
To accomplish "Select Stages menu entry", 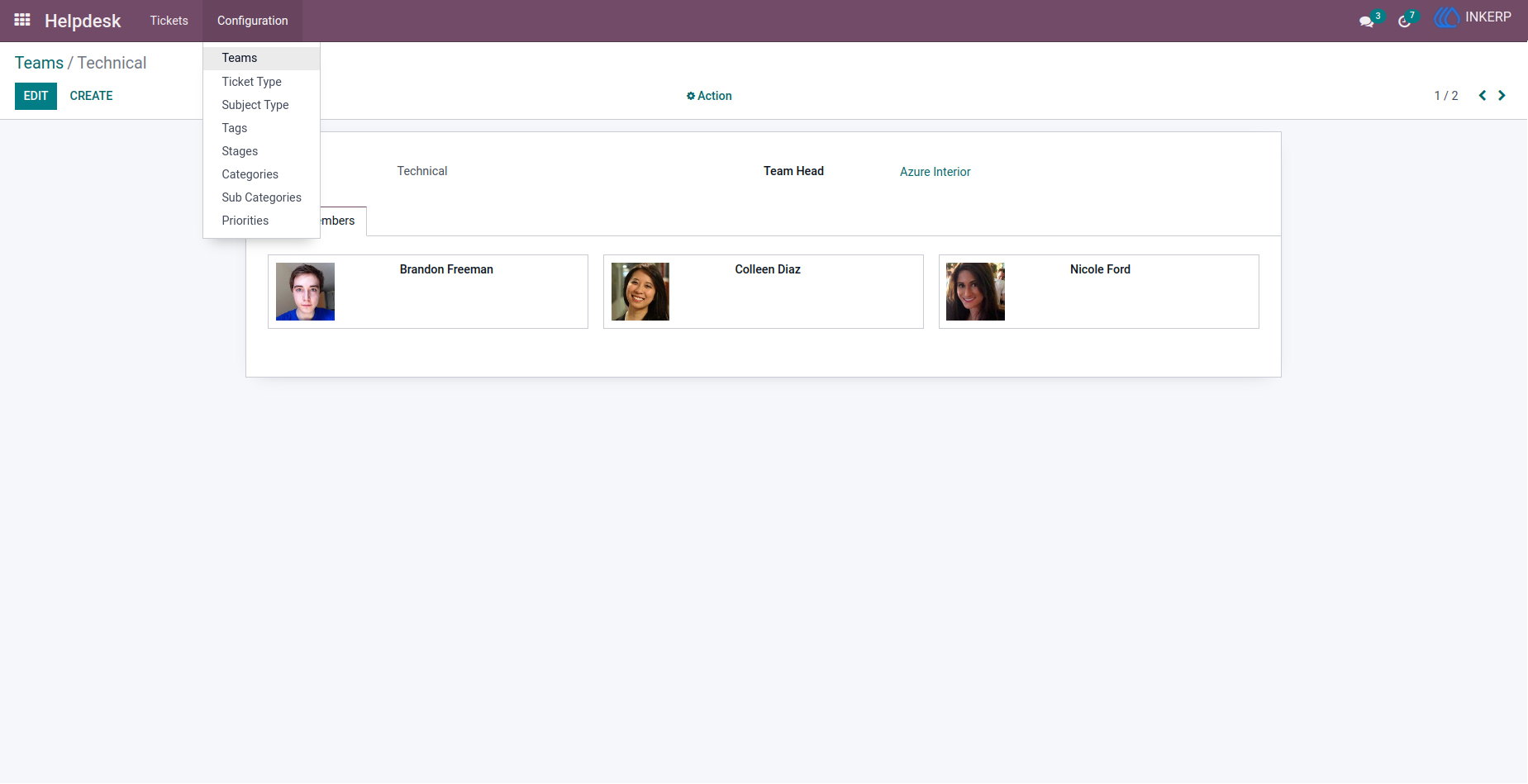I will (x=261, y=151).
